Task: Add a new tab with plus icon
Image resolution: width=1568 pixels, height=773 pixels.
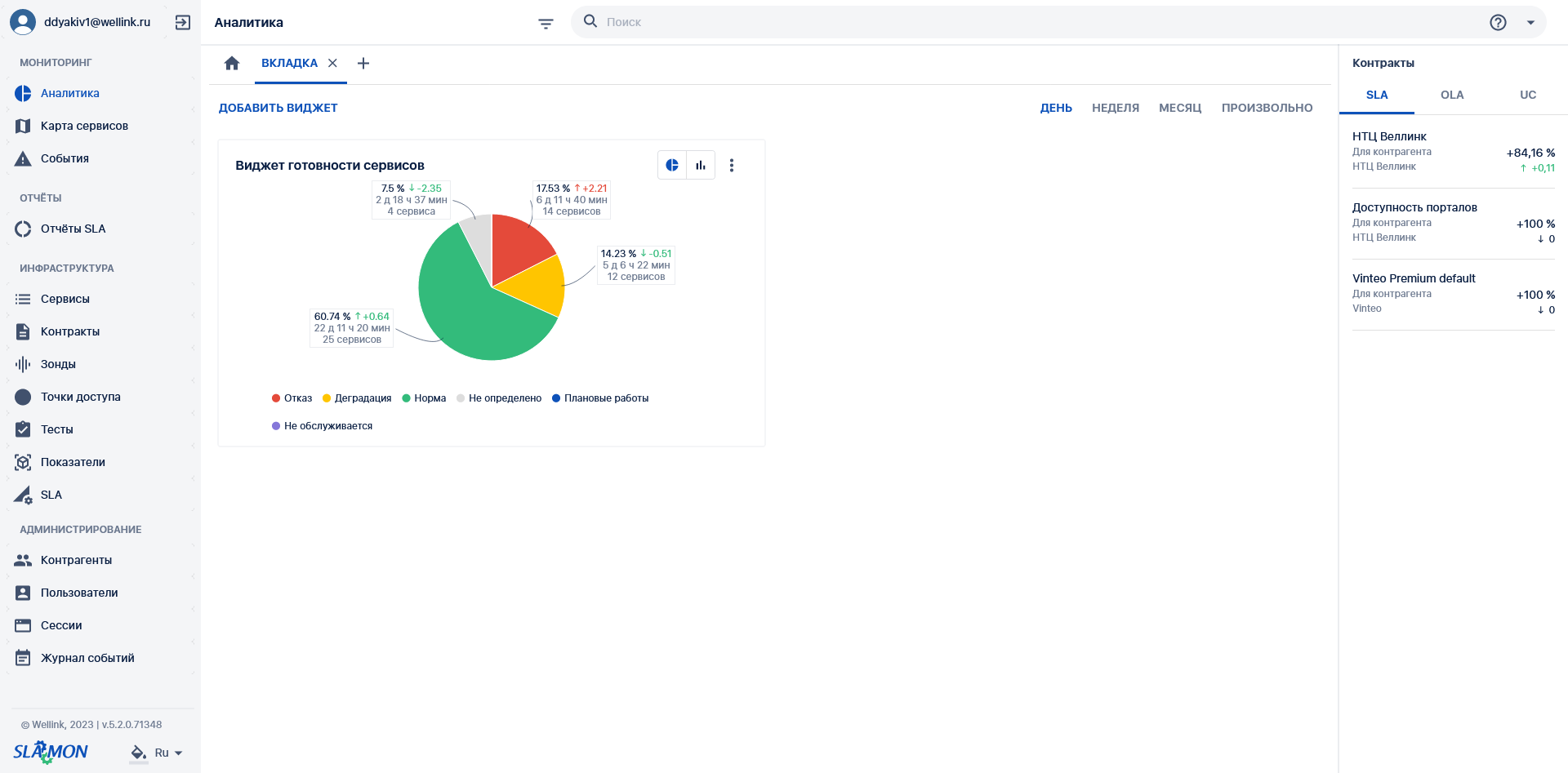Action: 363,63
